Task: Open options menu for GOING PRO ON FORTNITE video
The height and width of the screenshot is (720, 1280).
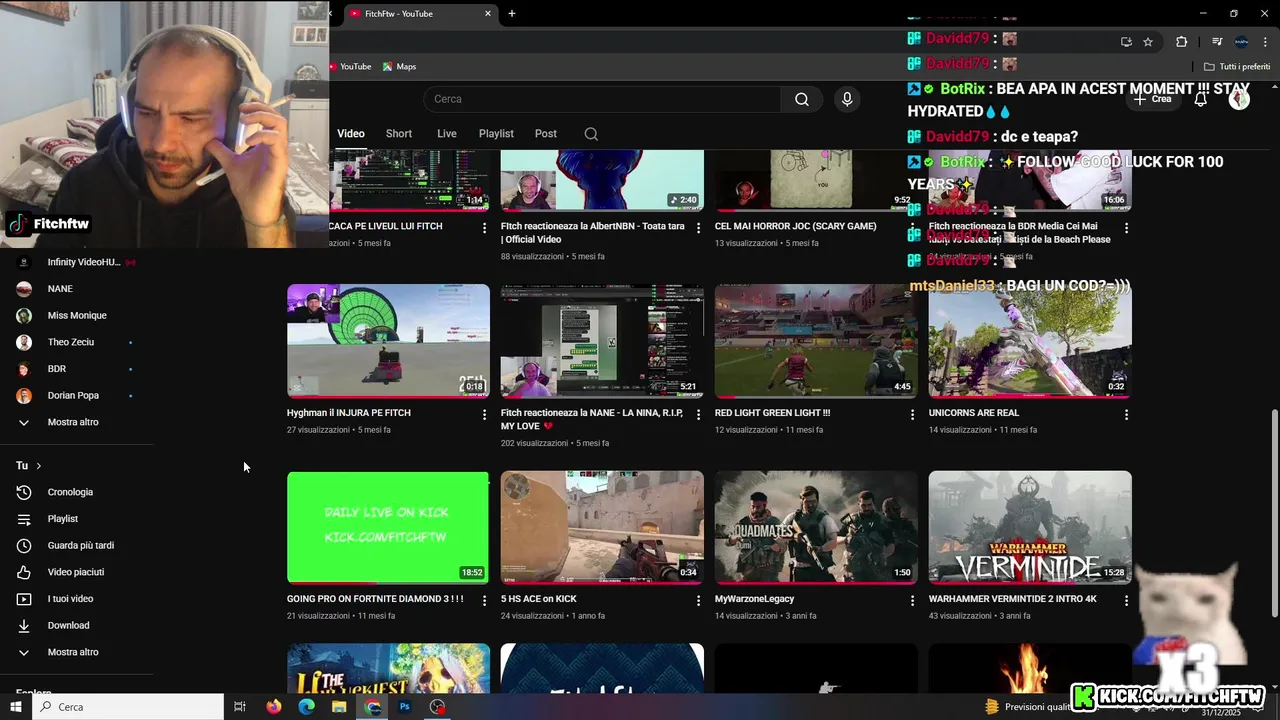Action: (485, 600)
